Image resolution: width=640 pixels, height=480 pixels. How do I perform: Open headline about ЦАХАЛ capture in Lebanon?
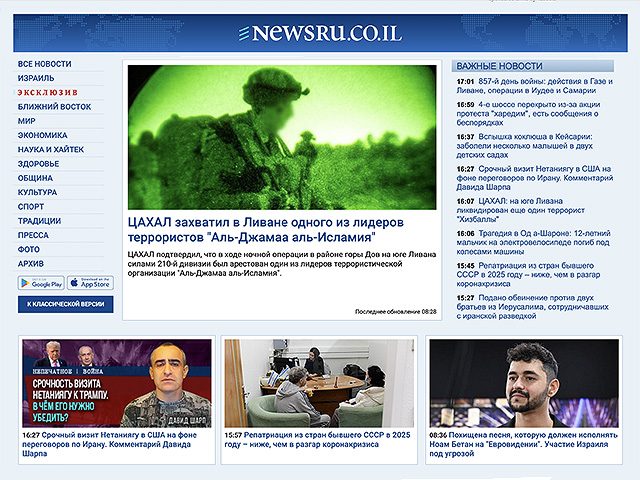[x=251, y=230]
